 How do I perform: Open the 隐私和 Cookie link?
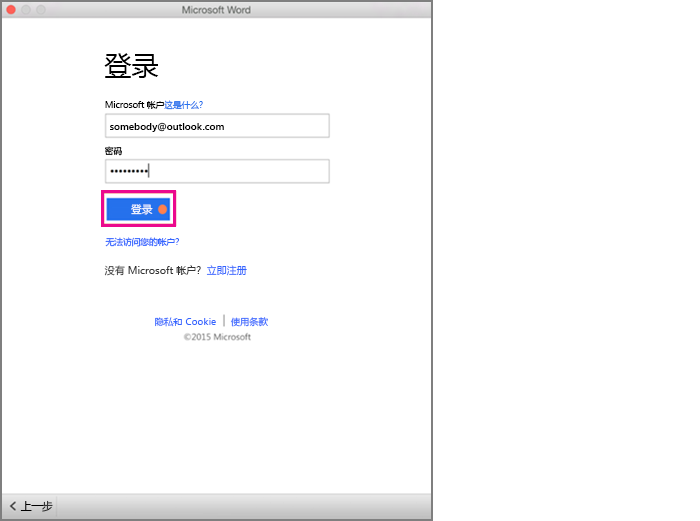(x=185, y=322)
